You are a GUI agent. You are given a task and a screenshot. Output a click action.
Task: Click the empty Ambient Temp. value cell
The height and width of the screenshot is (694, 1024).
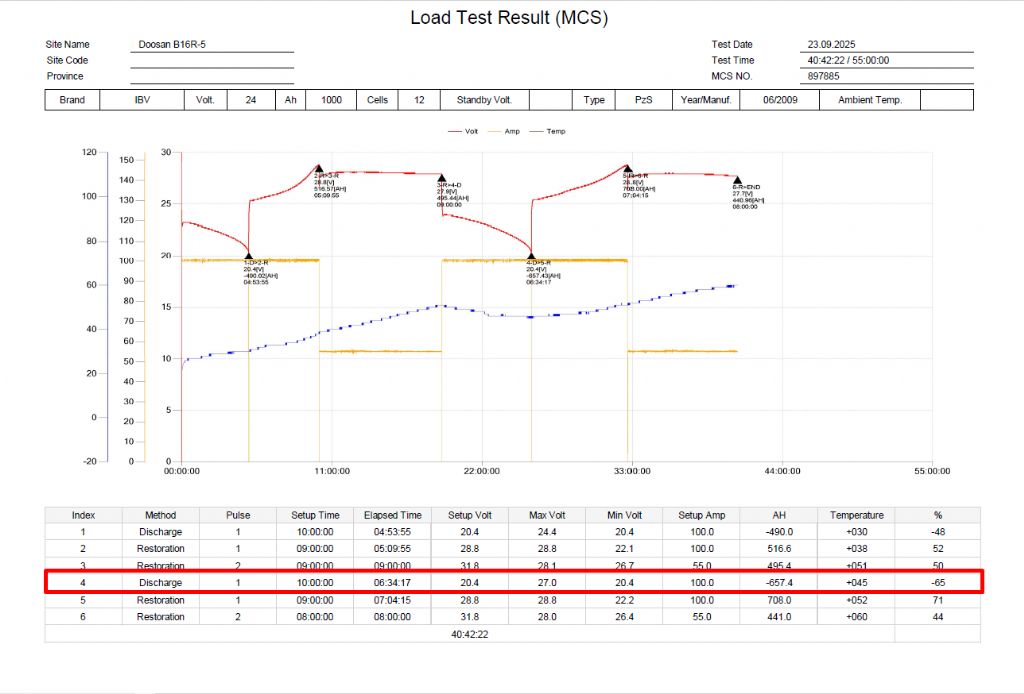946,100
